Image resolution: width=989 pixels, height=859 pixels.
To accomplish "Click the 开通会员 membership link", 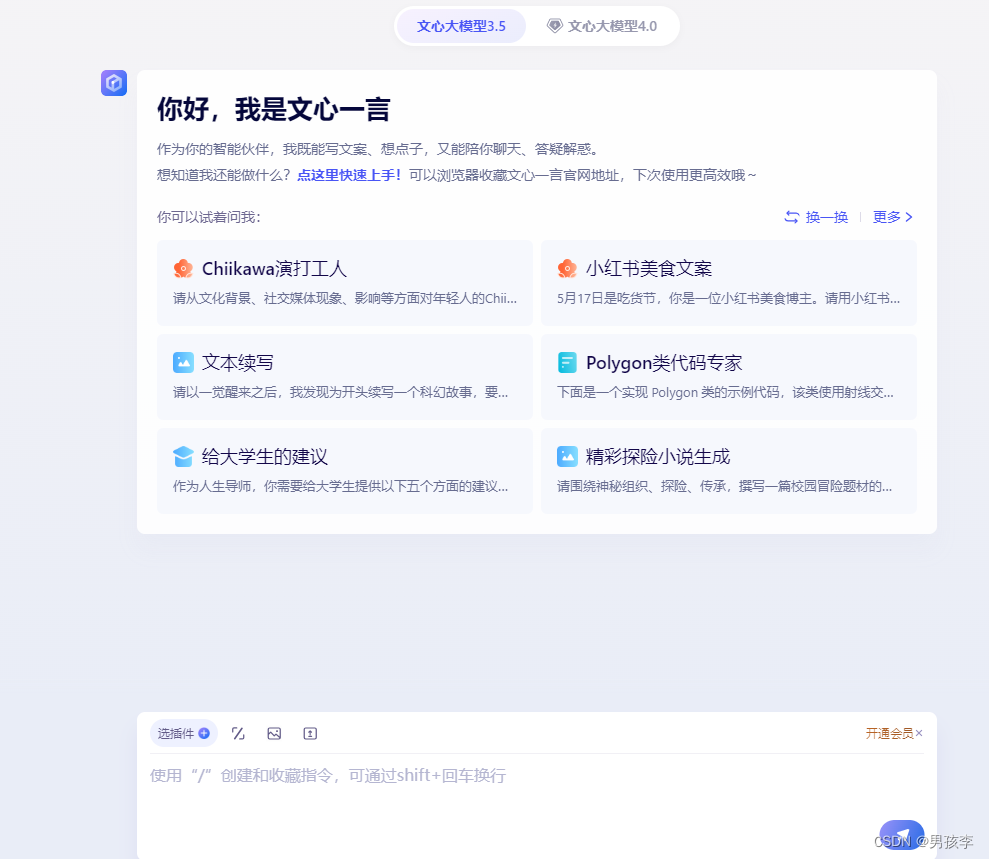I will [889, 733].
